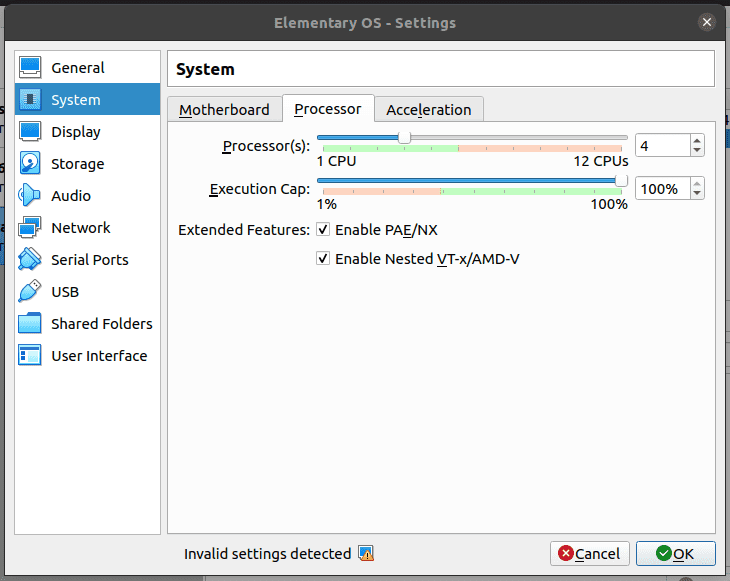Screen dimensions: 730x581
Task: Switch to the Motherboard tab
Action: tap(224, 110)
